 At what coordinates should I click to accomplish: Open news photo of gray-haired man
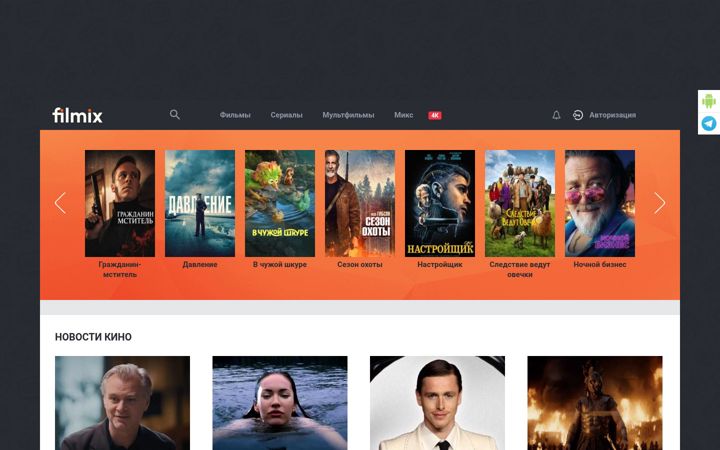[122, 403]
